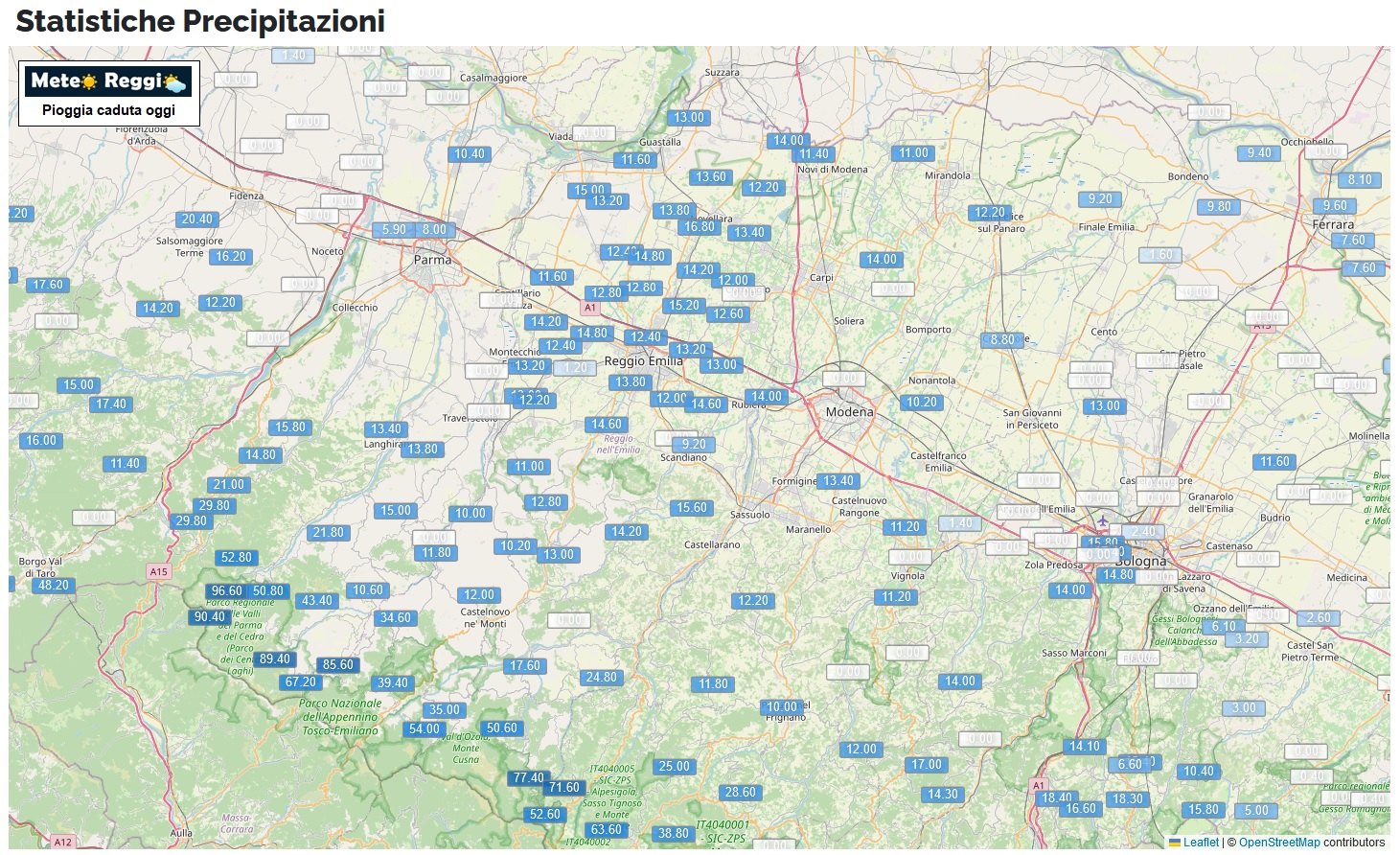Click the 85.60 rainfall marker
The height and width of the screenshot is (855, 1400).
pos(338,665)
